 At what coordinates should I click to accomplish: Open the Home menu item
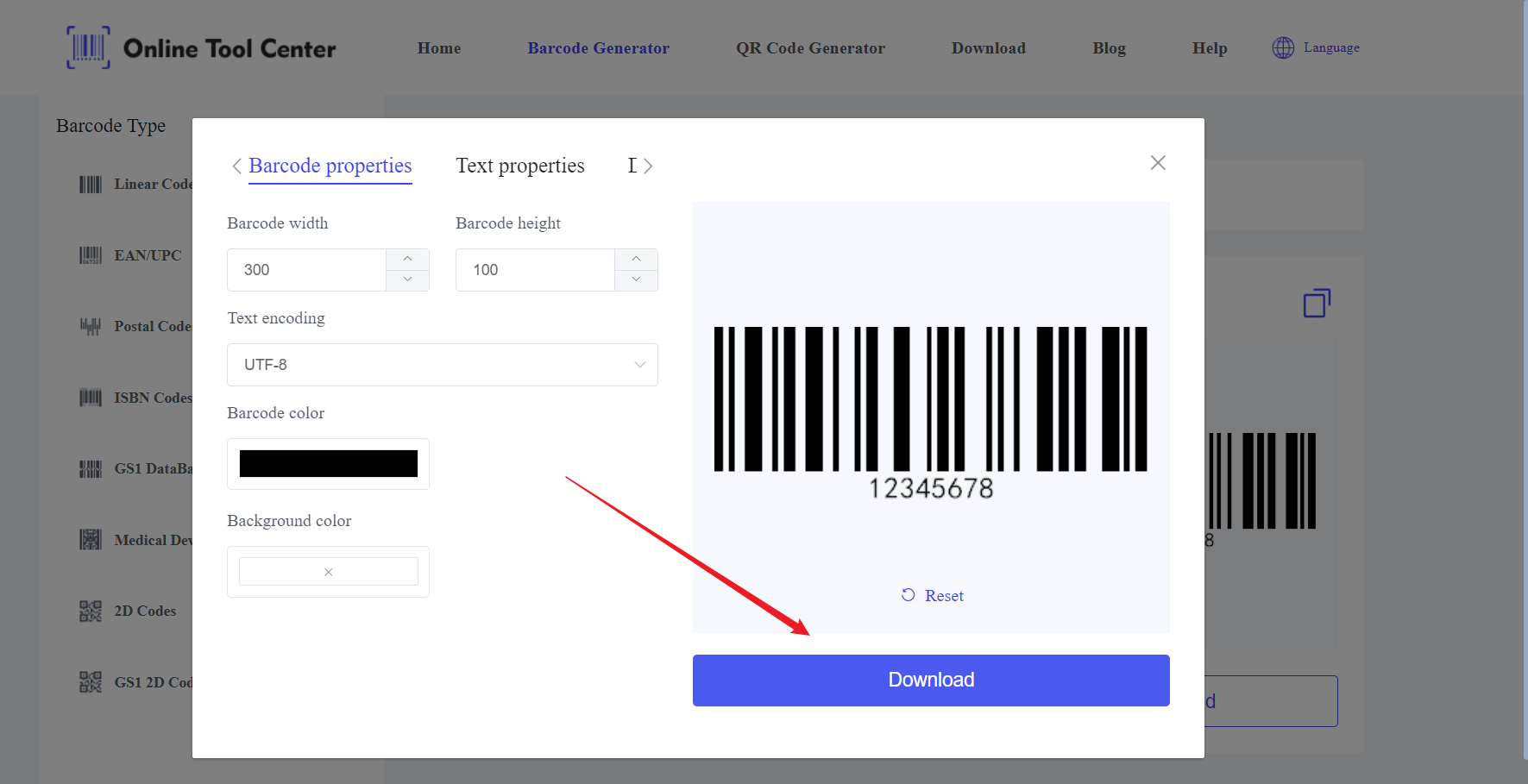(x=439, y=48)
